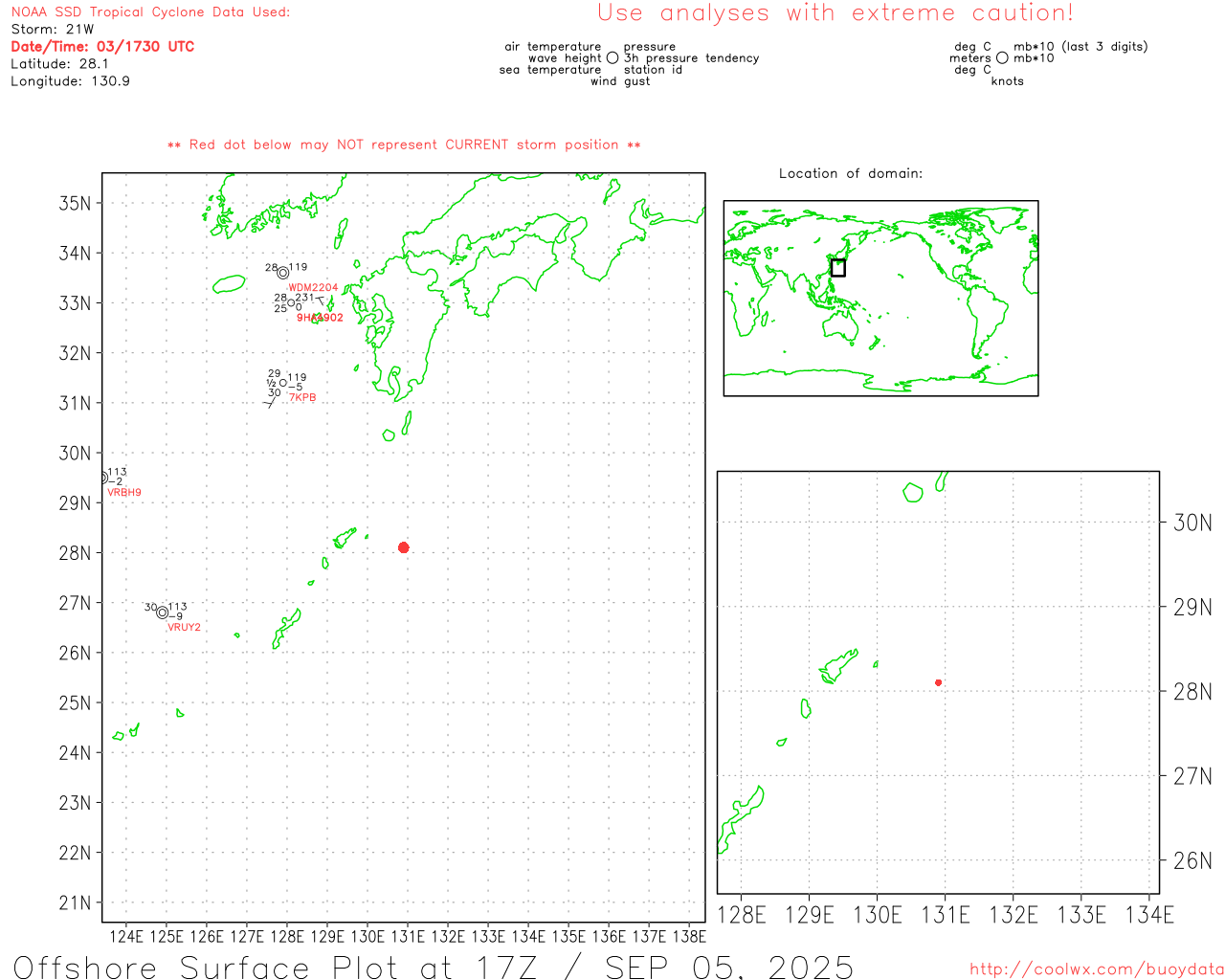Click the 'station id' legend label
1225x980 pixels.
point(653,70)
